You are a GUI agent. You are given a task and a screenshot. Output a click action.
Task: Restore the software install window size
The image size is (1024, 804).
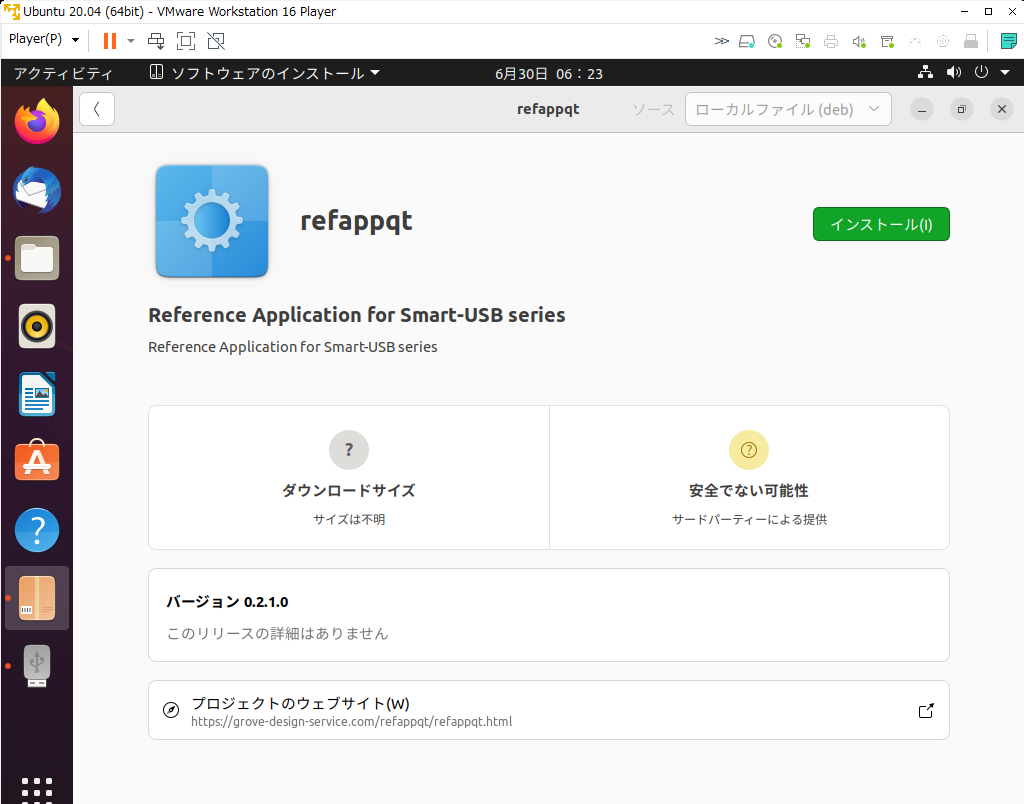961,109
